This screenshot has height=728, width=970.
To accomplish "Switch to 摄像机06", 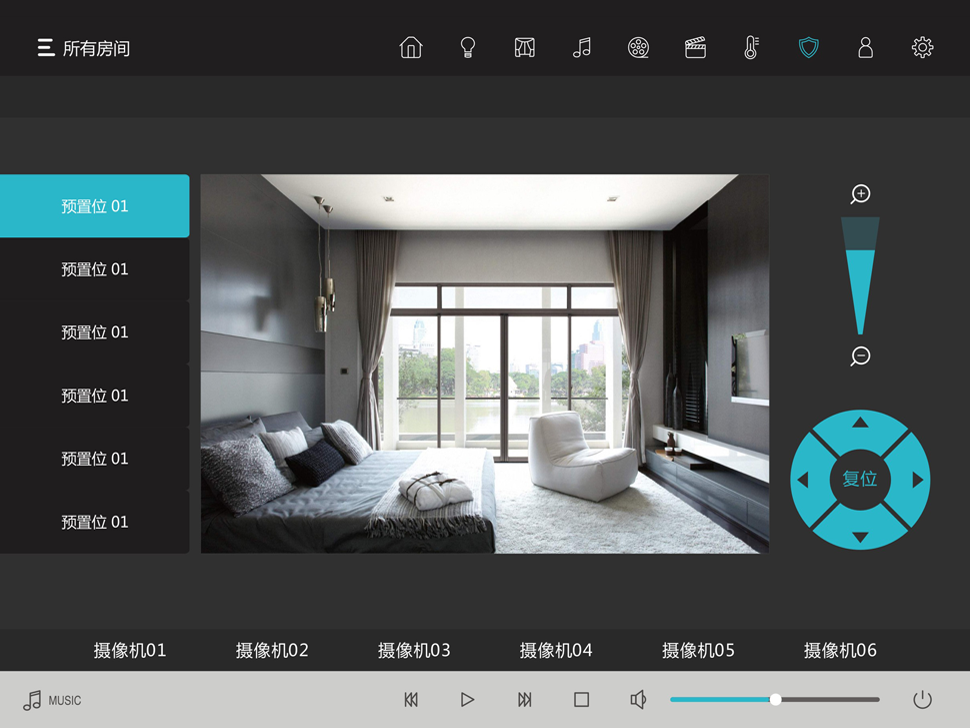I will coord(840,650).
